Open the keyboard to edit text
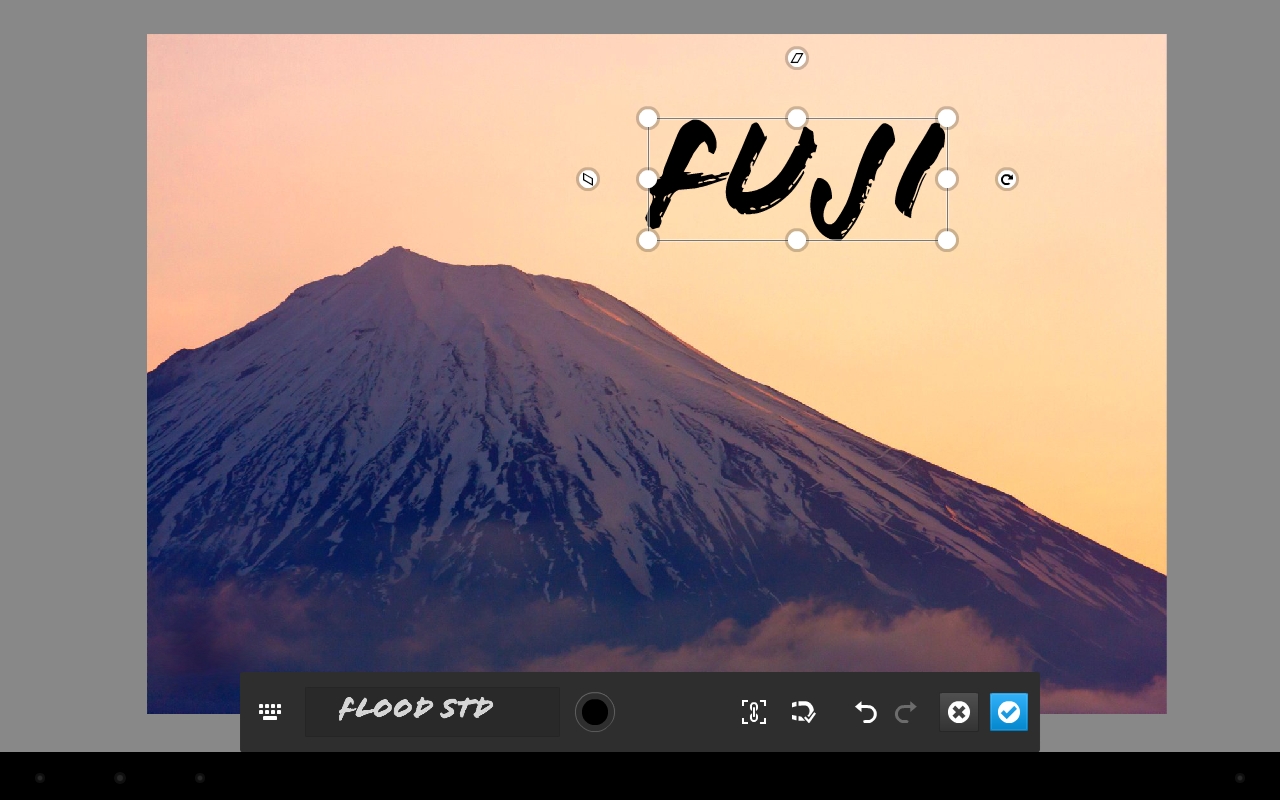The image size is (1280, 800). (x=270, y=712)
